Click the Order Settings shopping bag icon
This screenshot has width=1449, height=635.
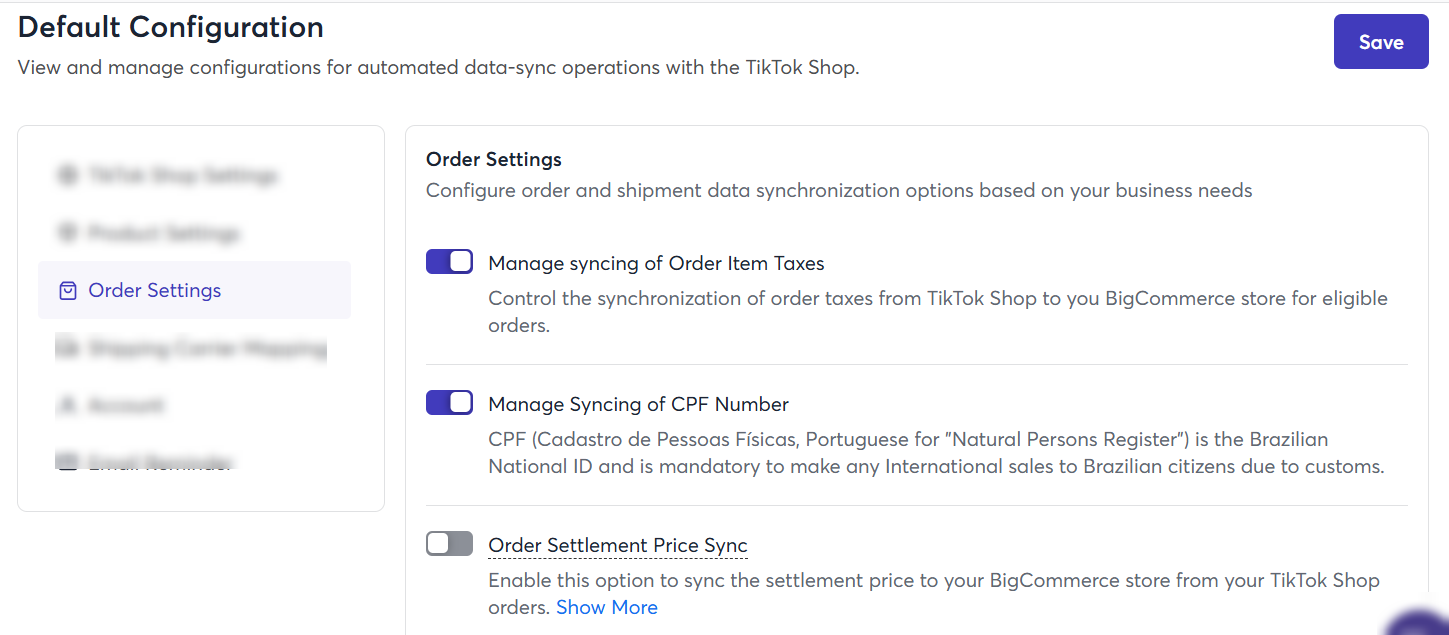click(68, 291)
